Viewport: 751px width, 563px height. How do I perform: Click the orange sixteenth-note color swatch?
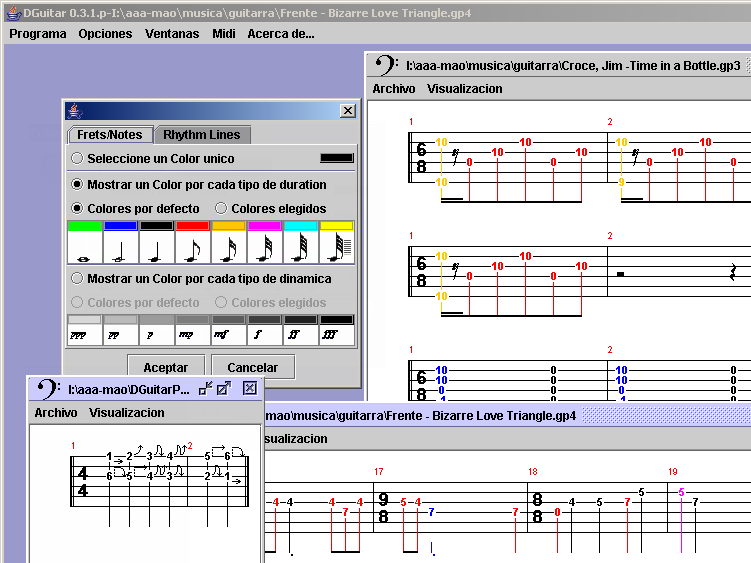click(228, 226)
